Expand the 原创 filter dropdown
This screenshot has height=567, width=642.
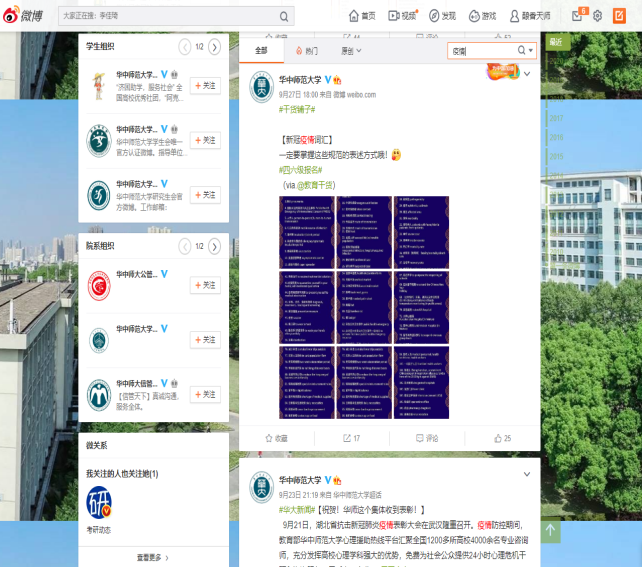click(x=350, y=50)
